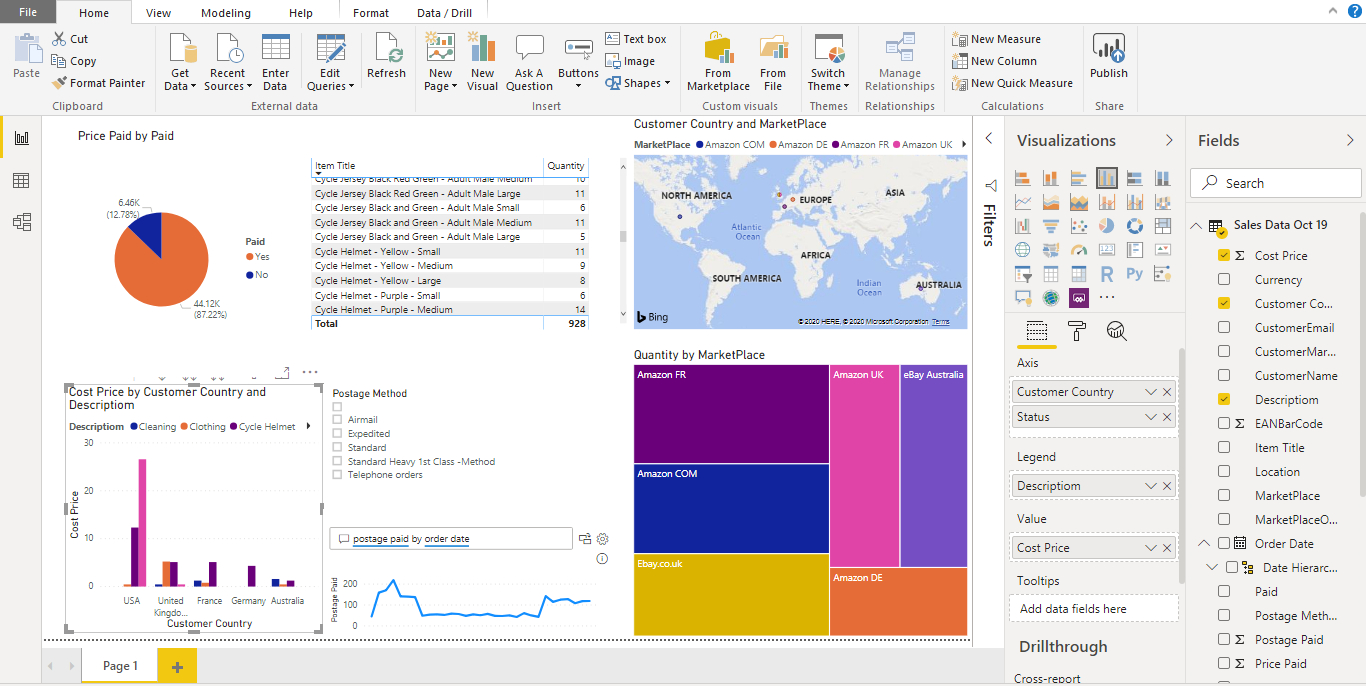Choose the Pie chart visualization
Screen dimensions: 1366x686
click(1107, 226)
